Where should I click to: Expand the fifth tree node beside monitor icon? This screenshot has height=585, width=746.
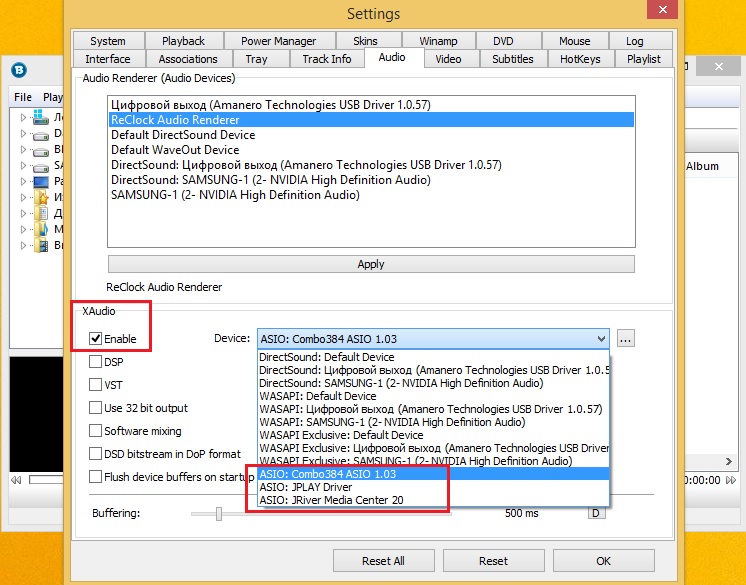click(x=23, y=181)
